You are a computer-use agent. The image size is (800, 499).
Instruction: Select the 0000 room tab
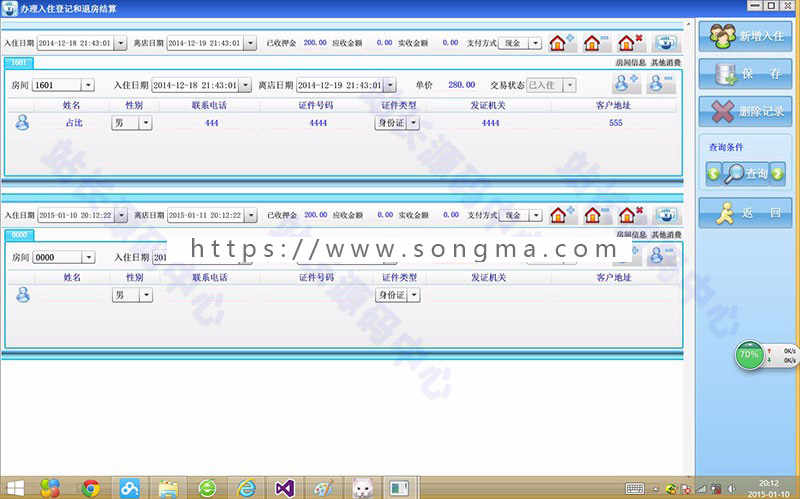[x=19, y=235]
